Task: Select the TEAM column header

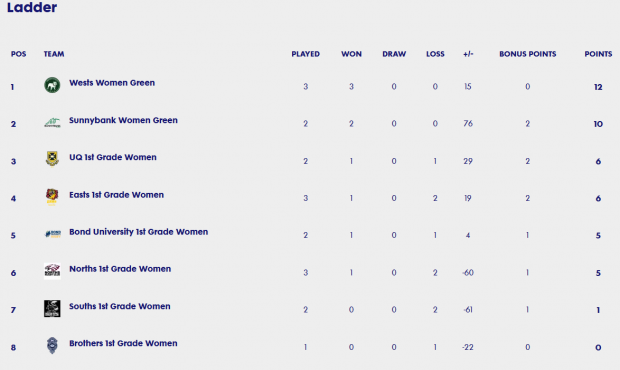Action: click(x=54, y=54)
